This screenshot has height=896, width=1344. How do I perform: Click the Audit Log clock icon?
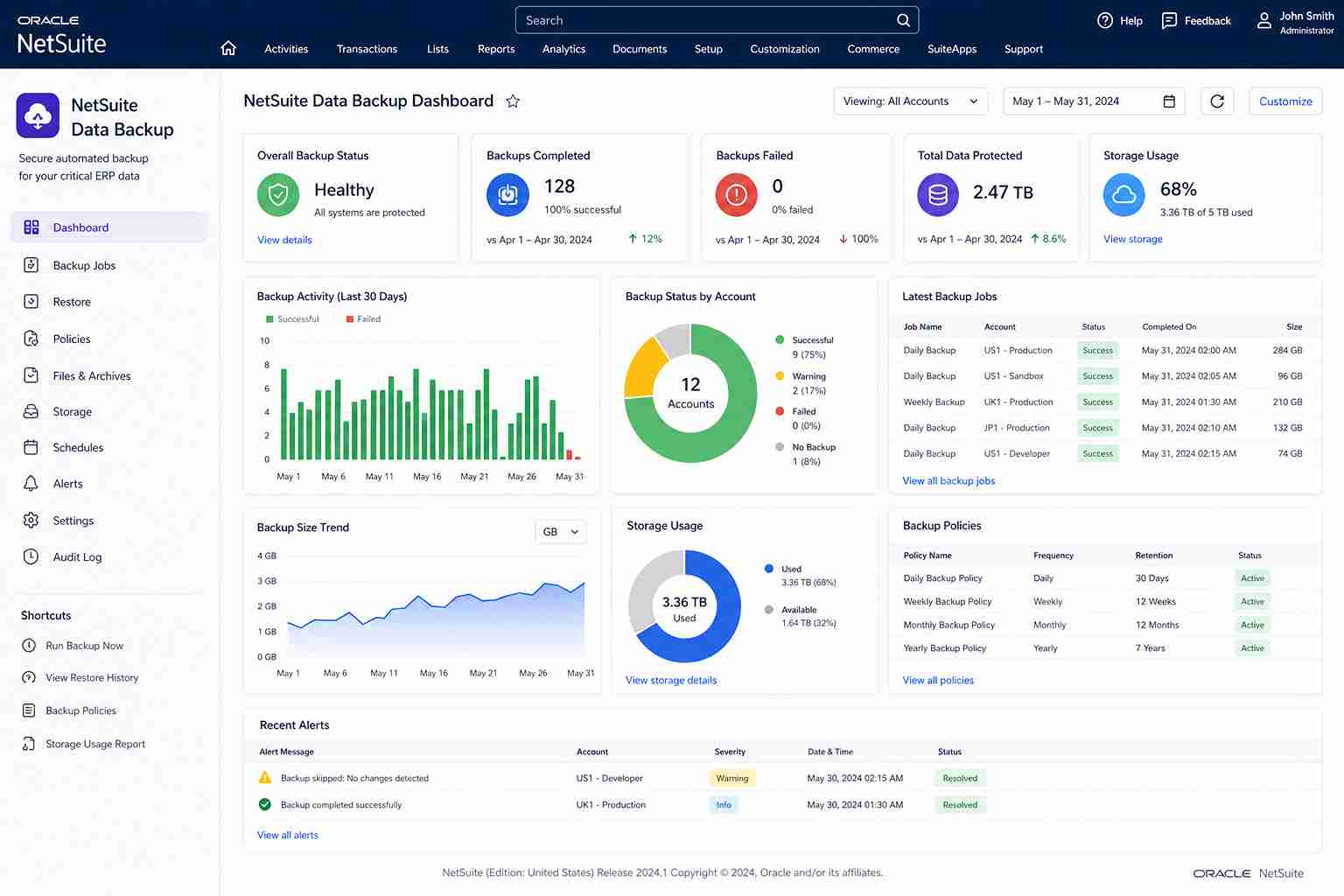click(31, 556)
